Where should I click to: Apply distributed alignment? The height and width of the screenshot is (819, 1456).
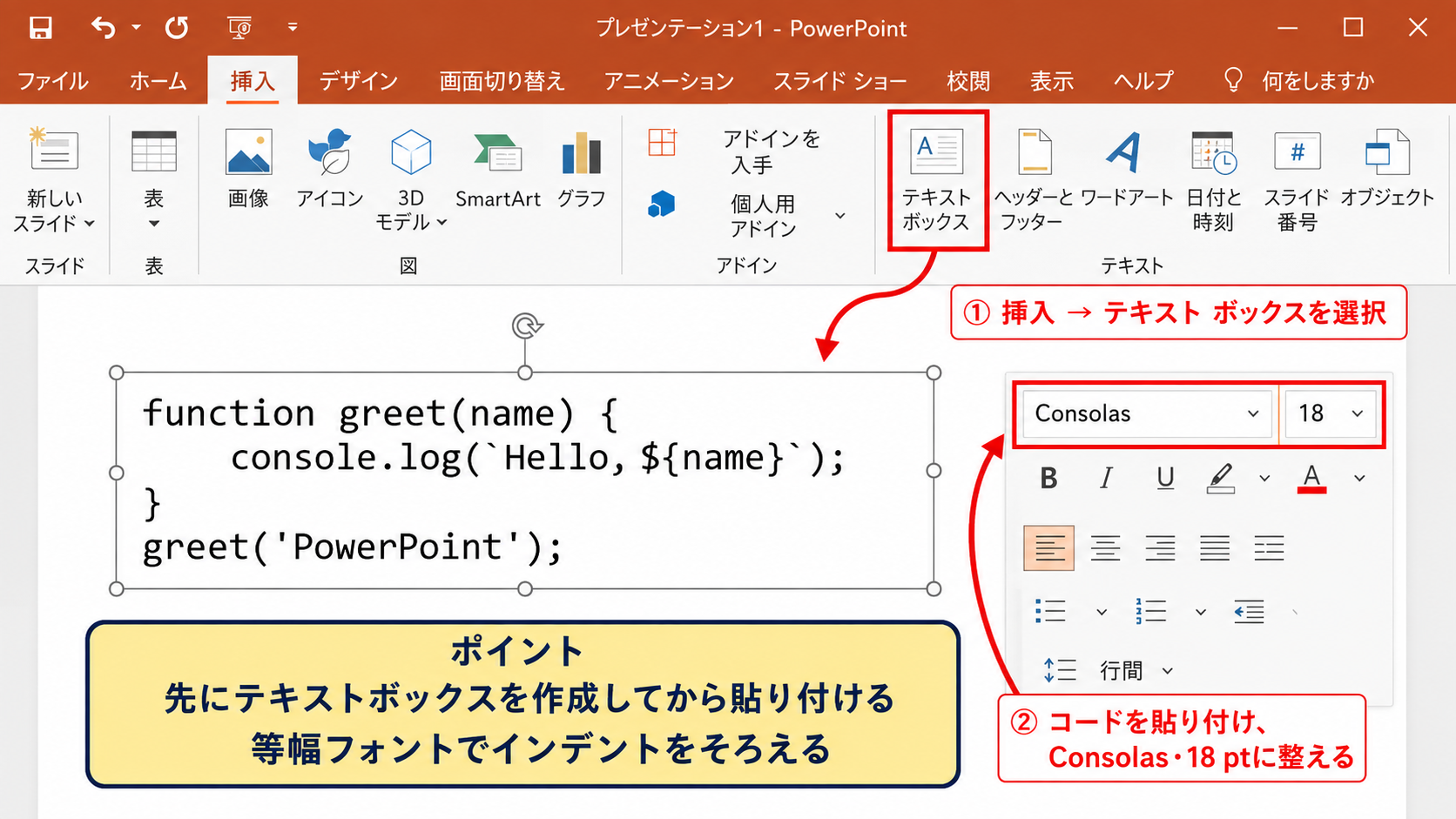[x=1269, y=548]
